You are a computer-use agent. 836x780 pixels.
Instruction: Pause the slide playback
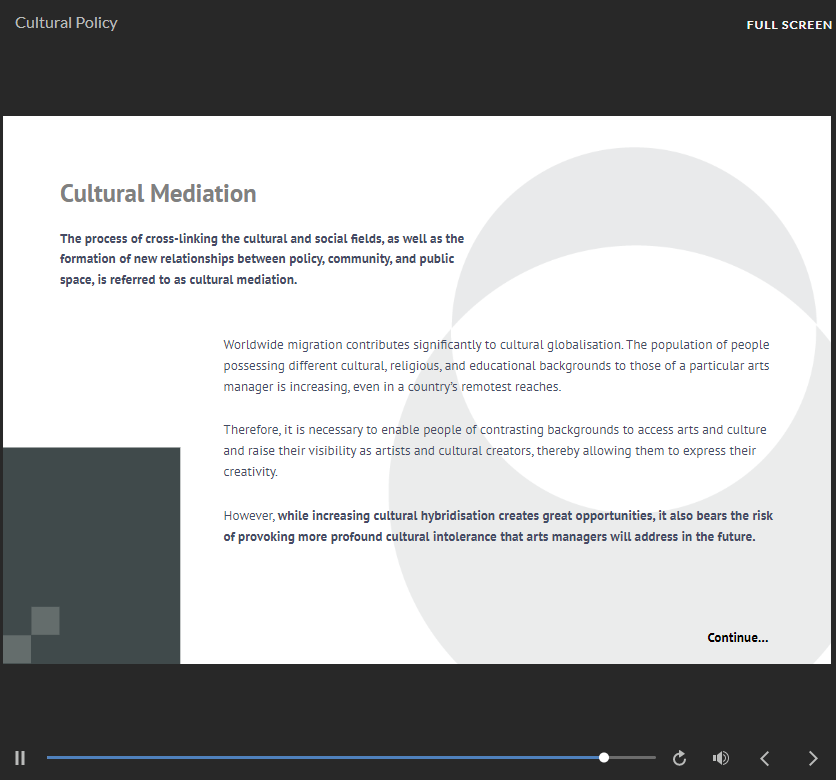(x=20, y=758)
